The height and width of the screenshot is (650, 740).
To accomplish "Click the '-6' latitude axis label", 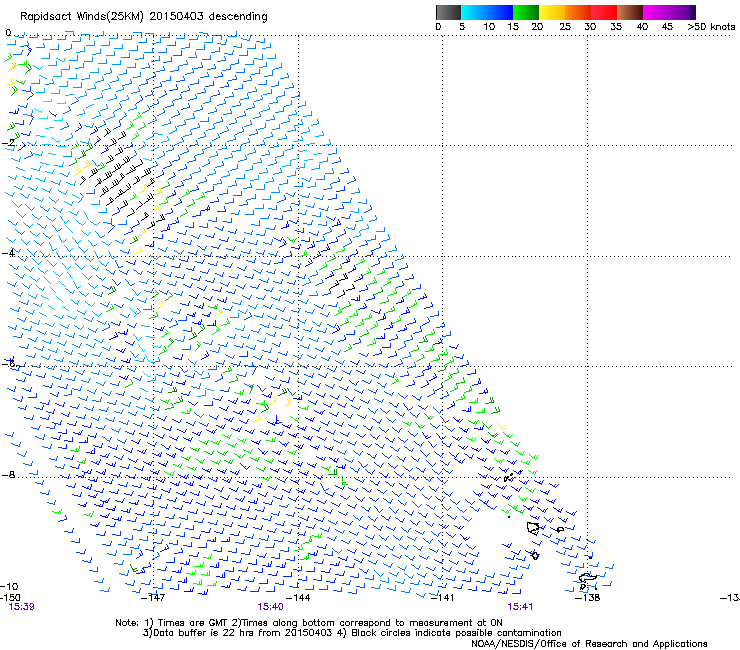I will (8, 363).
